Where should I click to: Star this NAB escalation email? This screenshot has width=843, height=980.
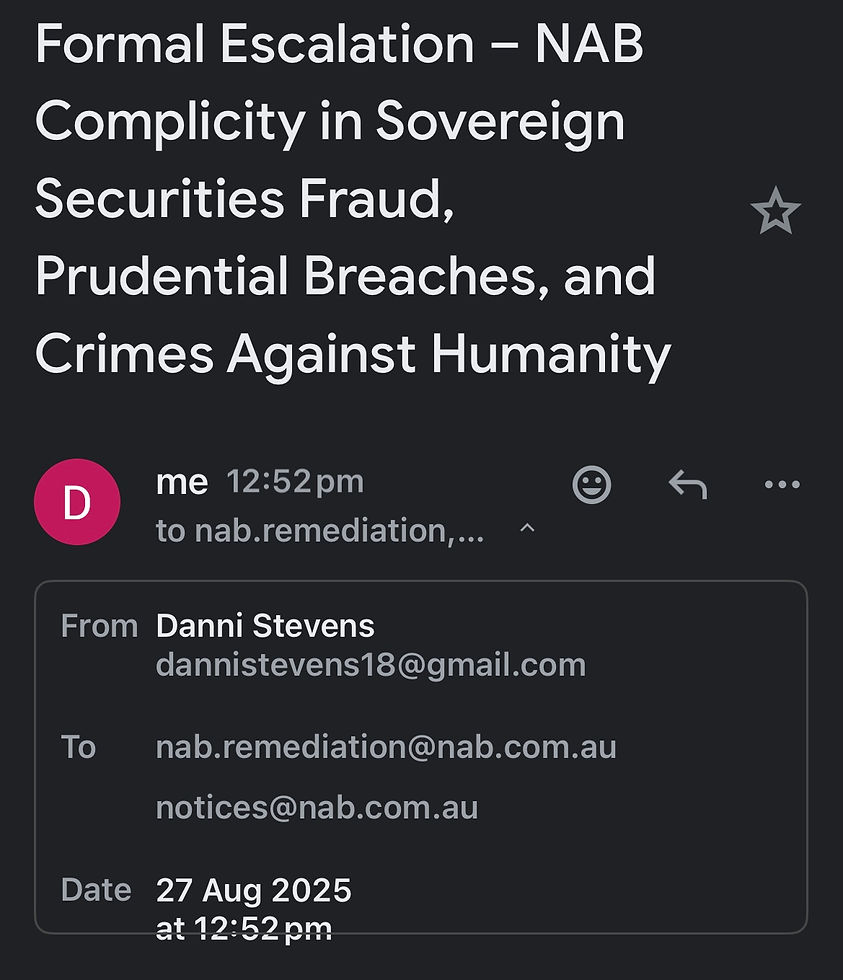pyautogui.click(x=775, y=212)
